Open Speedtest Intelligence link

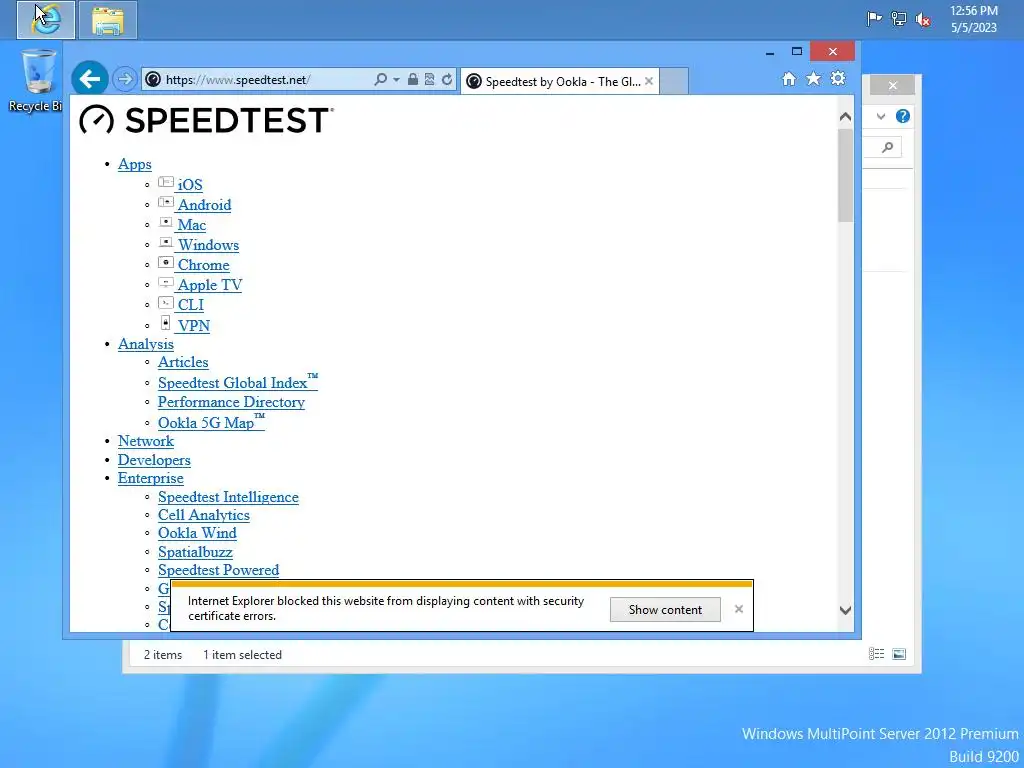(228, 498)
